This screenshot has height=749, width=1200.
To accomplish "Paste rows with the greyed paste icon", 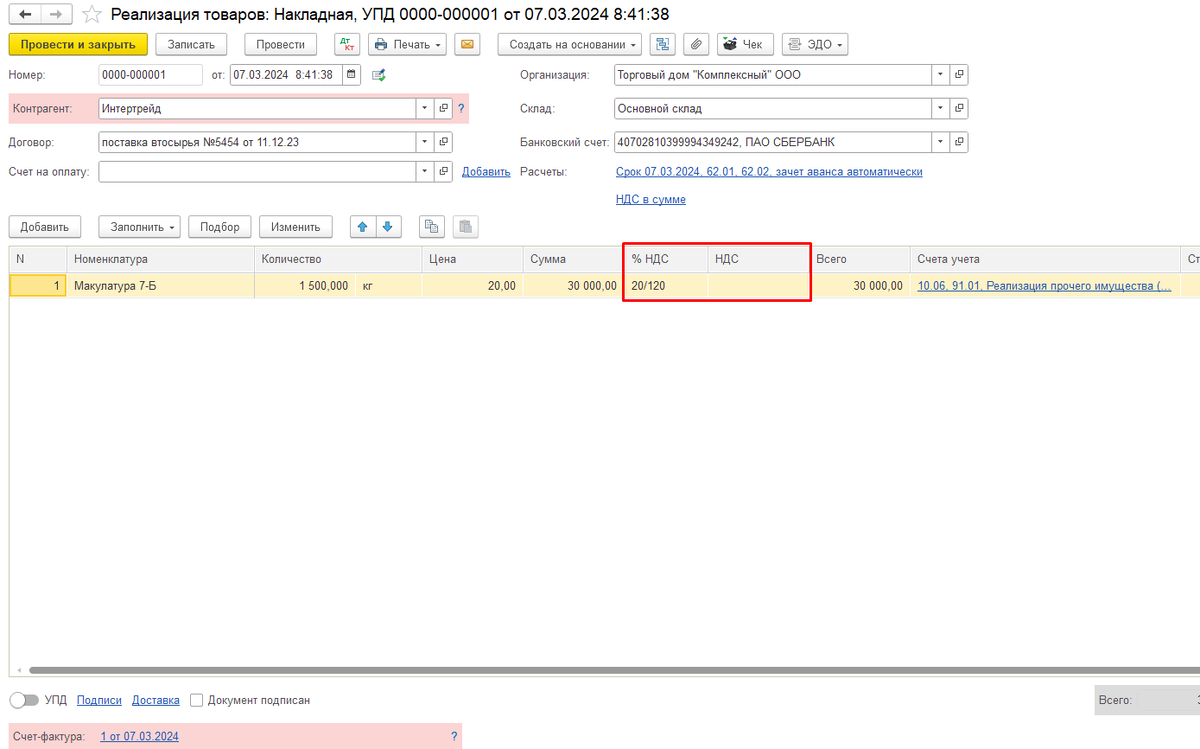I will point(465,227).
